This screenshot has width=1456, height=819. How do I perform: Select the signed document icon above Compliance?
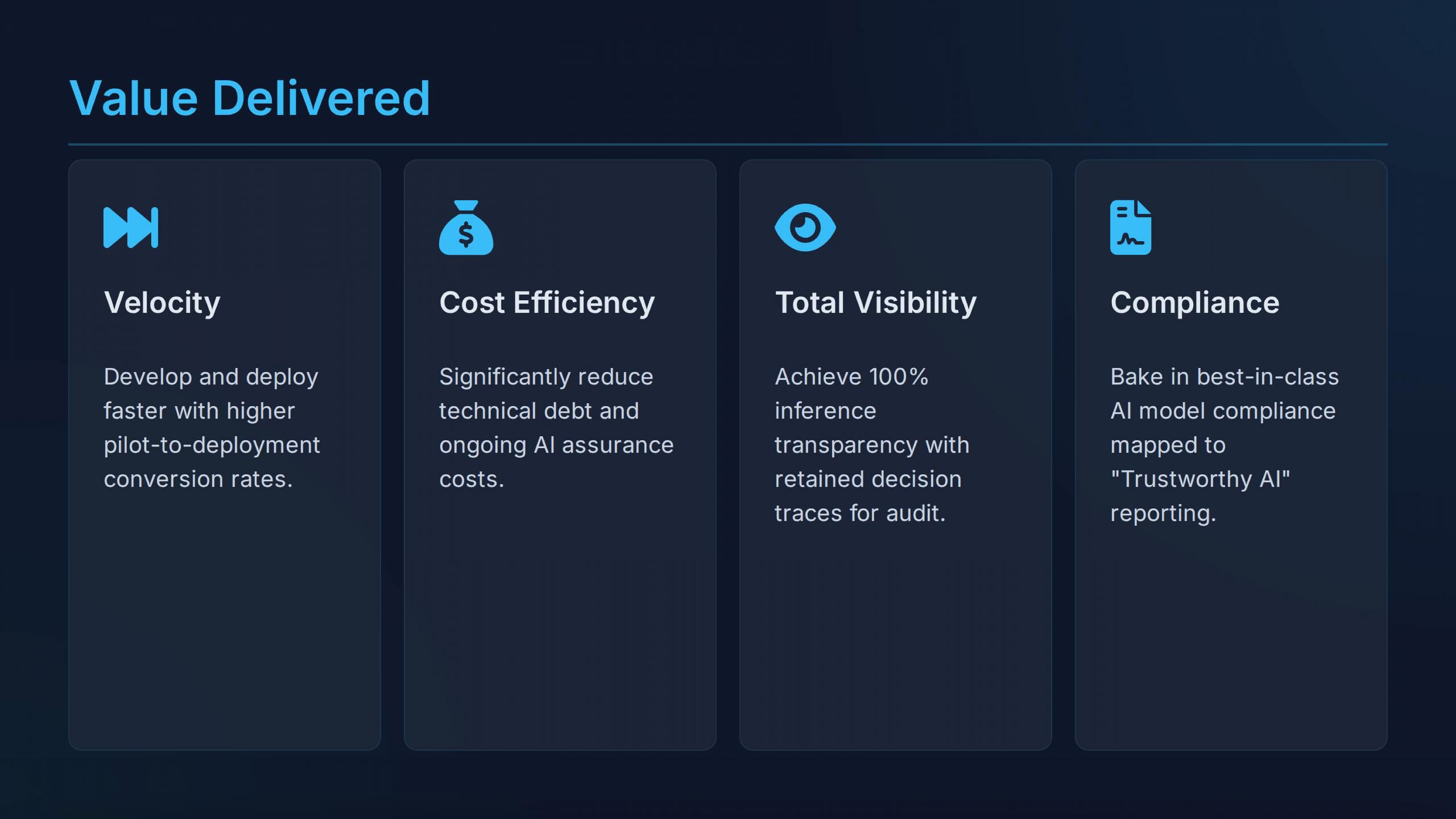click(x=1130, y=227)
